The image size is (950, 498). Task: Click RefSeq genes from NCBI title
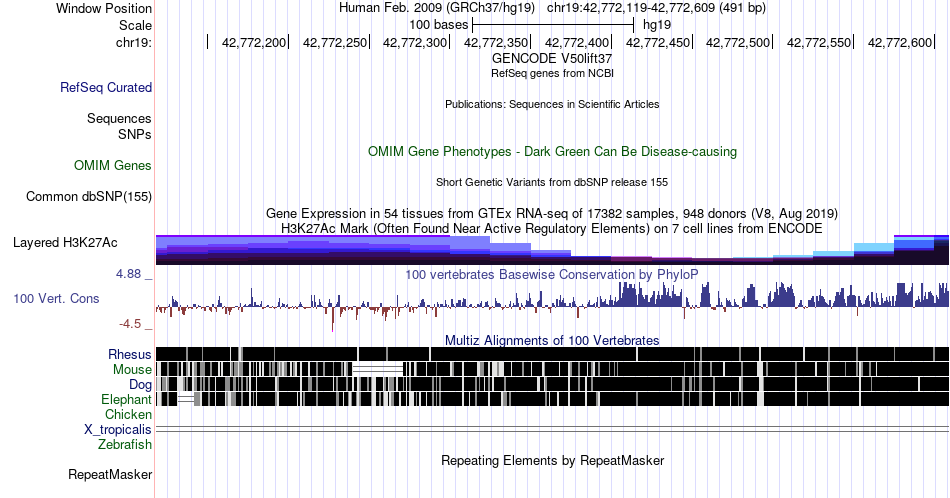[552, 73]
